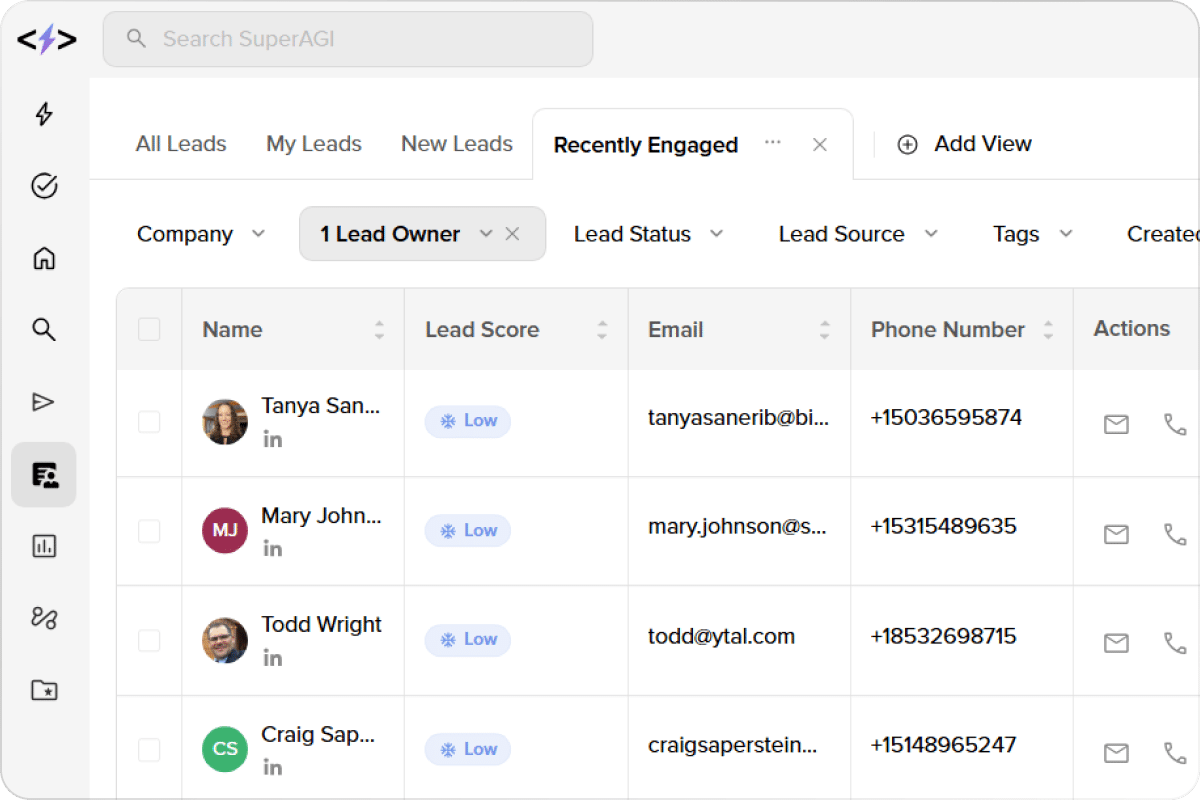Go to Home icon in sidebar
The width and height of the screenshot is (1200, 800).
(x=44, y=259)
